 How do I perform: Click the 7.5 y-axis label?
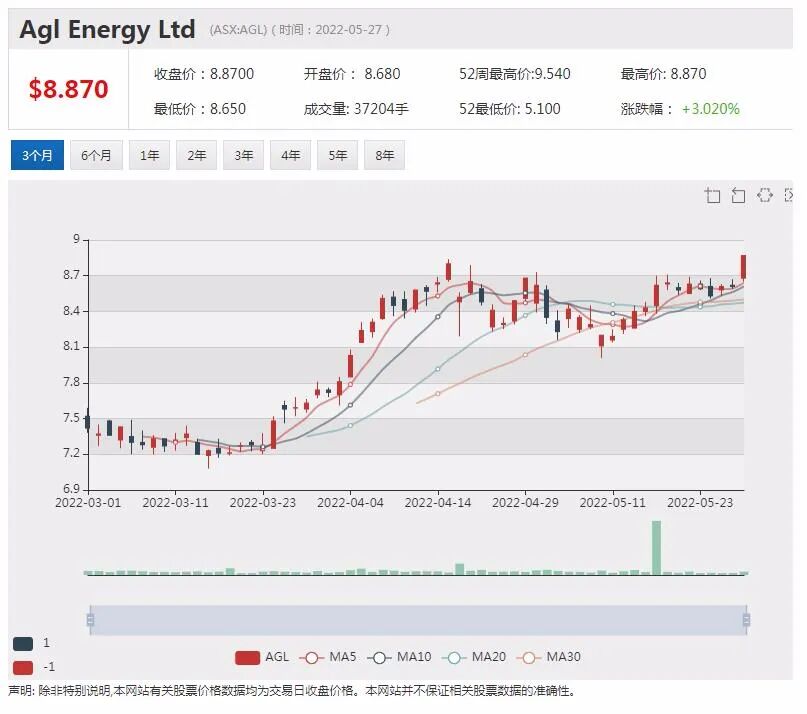coord(72,417)
